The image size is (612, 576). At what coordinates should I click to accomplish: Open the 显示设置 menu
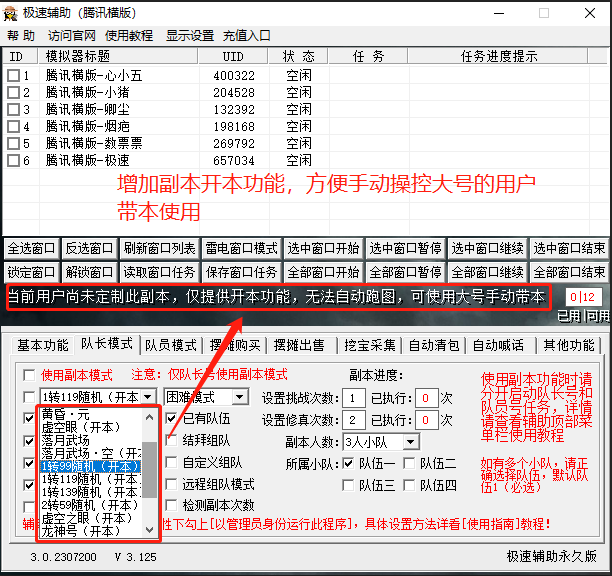190,36
